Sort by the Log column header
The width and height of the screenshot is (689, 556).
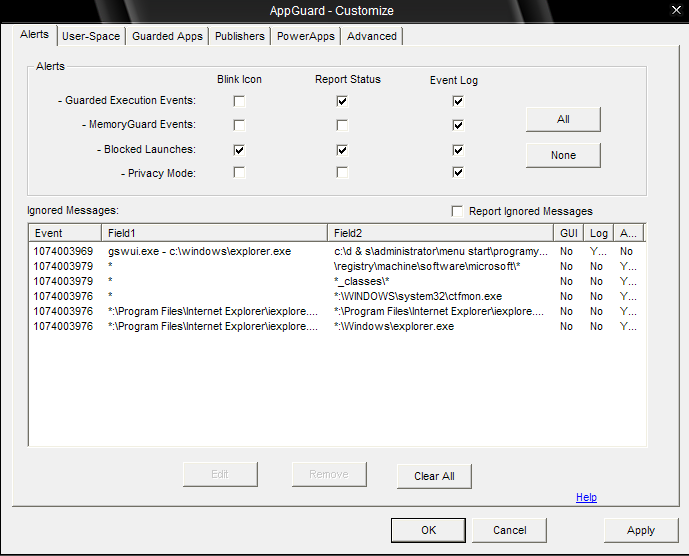598,233
